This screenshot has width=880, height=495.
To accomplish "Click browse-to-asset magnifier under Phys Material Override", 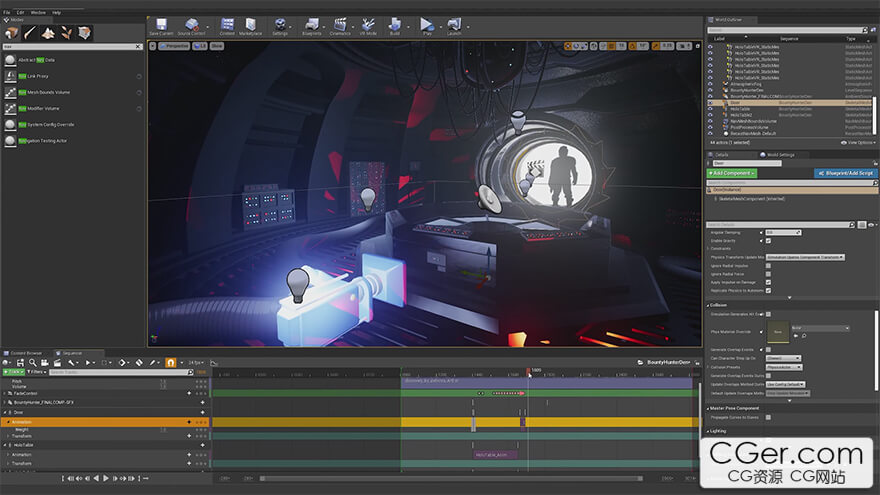I will coord(804,336).
